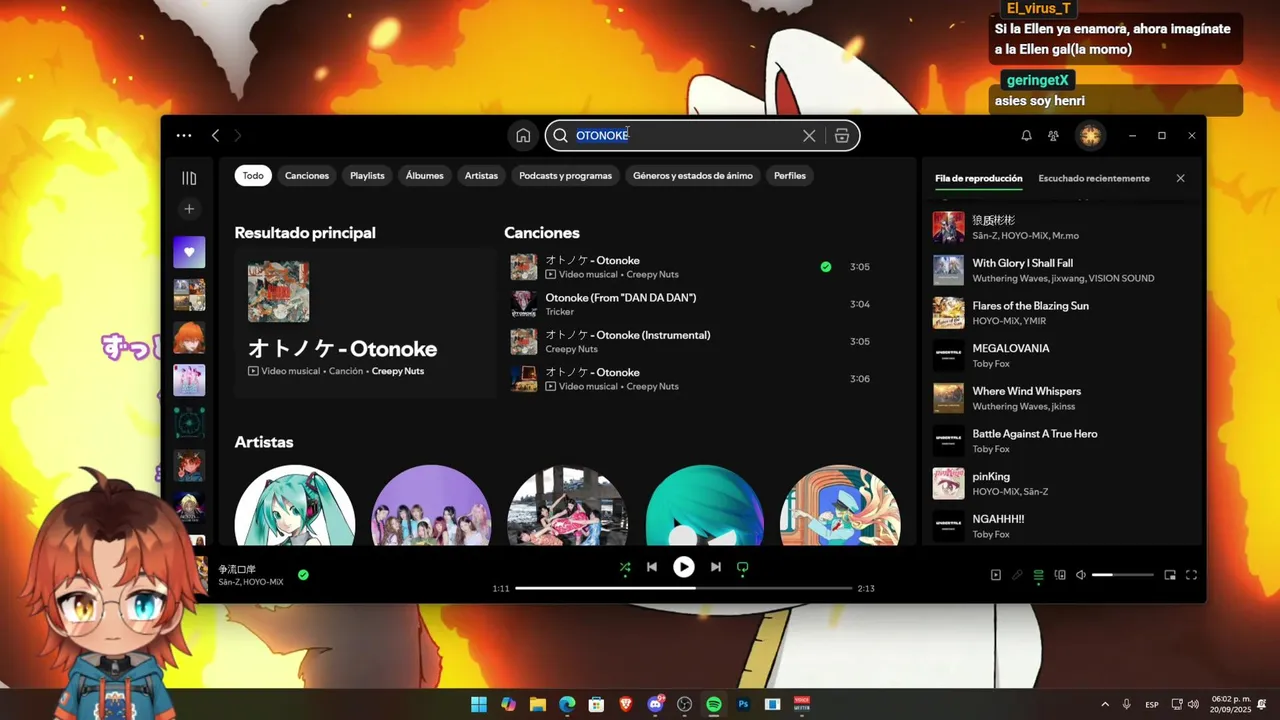Open Discord in the taskbar

(656, 704)
